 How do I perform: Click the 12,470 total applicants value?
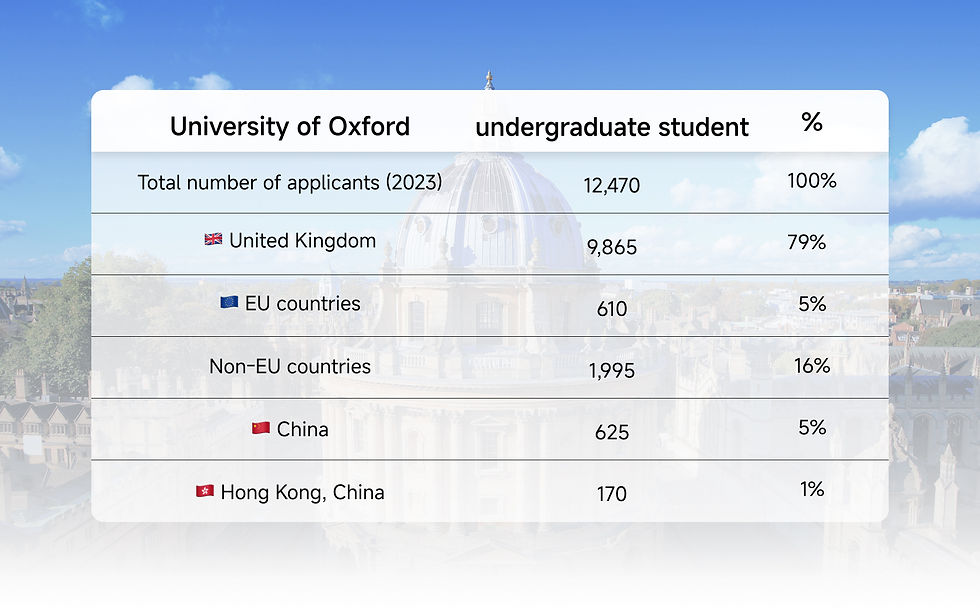[x=612, y=185]
